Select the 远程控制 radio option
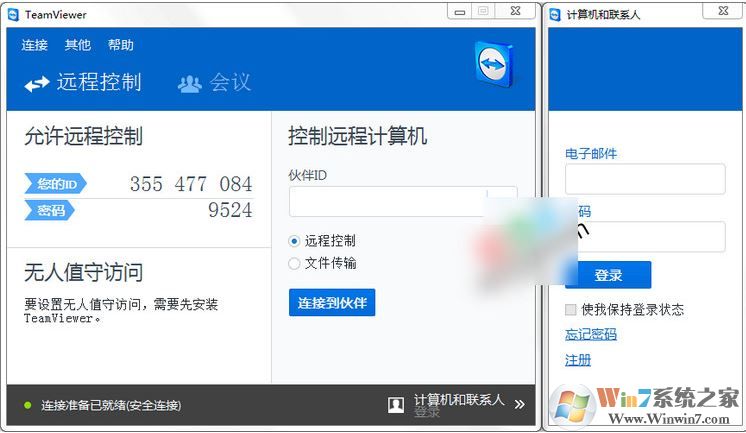Screen dimensions: 746x433 point(294,241)
